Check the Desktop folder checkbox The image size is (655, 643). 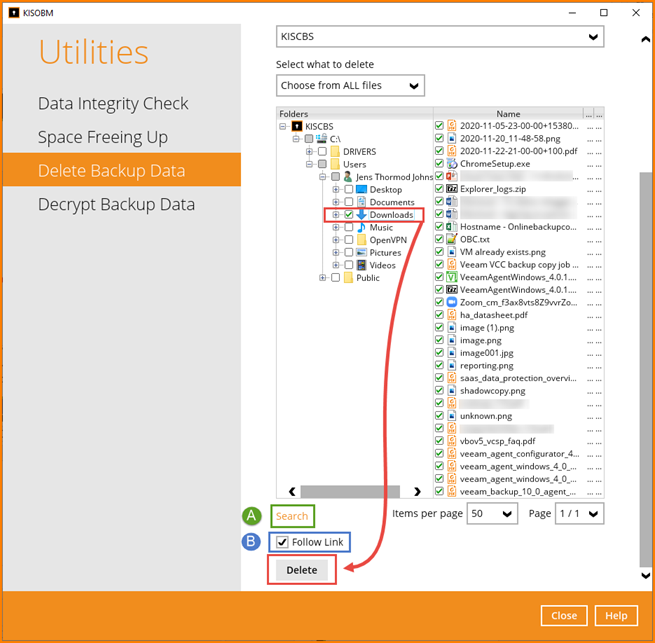tap(348, 190)
